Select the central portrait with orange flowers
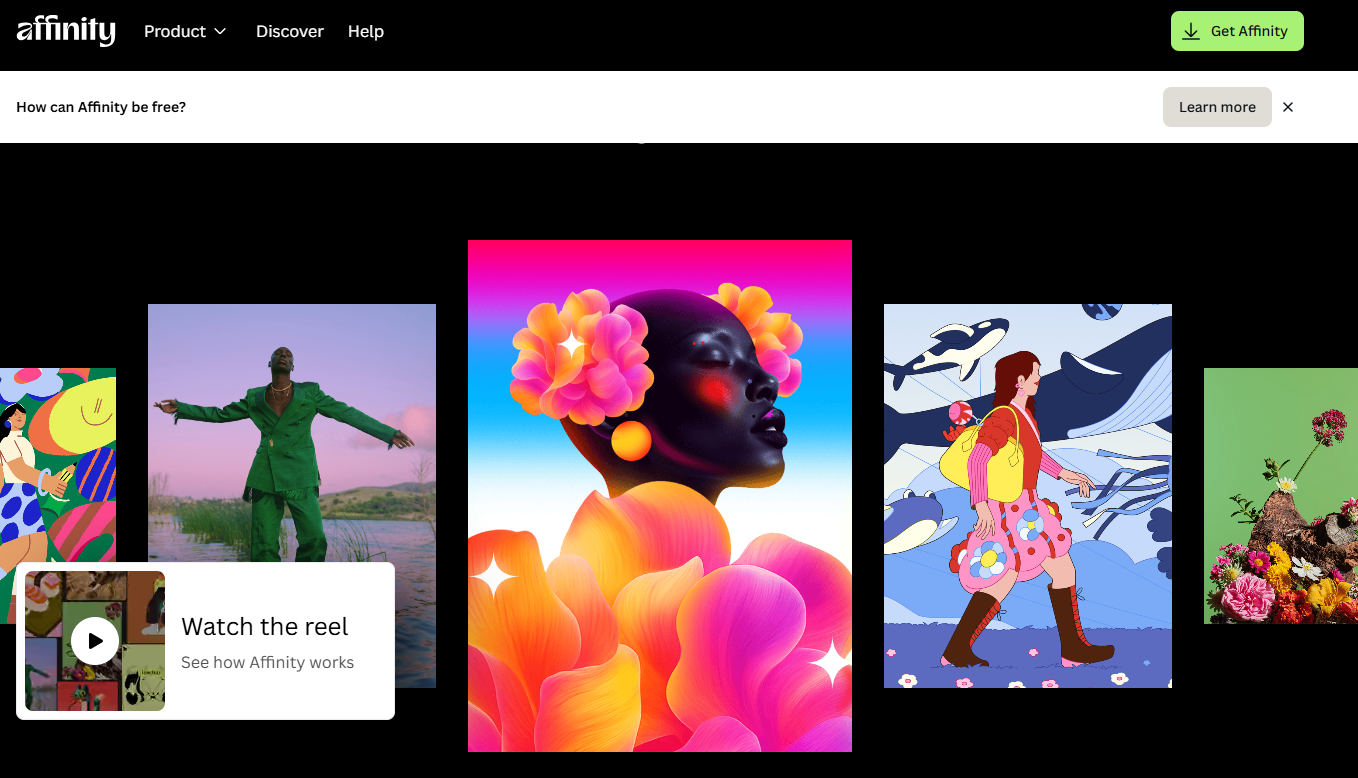The image size is (1358, 778). [660, 495]
